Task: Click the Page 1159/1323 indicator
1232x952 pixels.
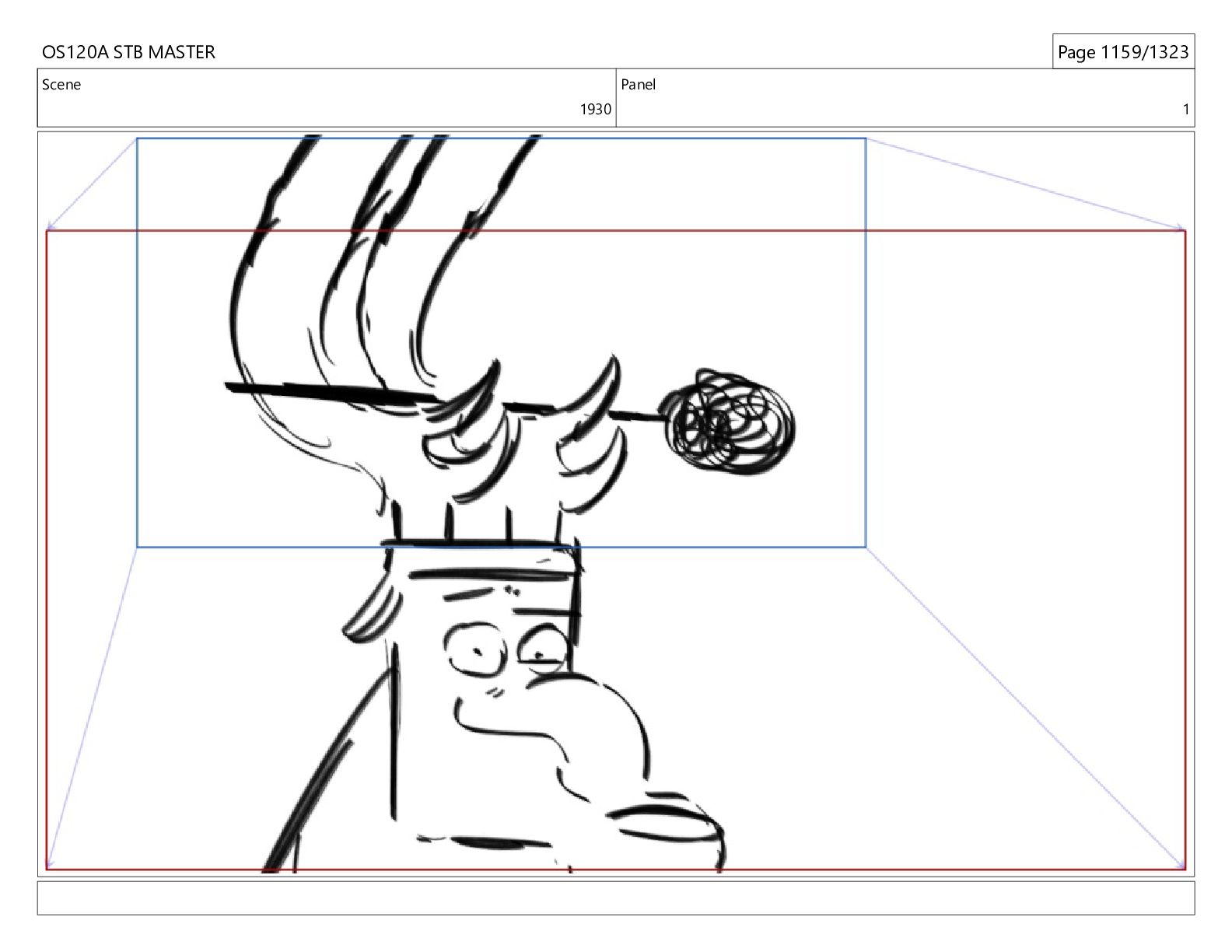Action: (1123, 52)
